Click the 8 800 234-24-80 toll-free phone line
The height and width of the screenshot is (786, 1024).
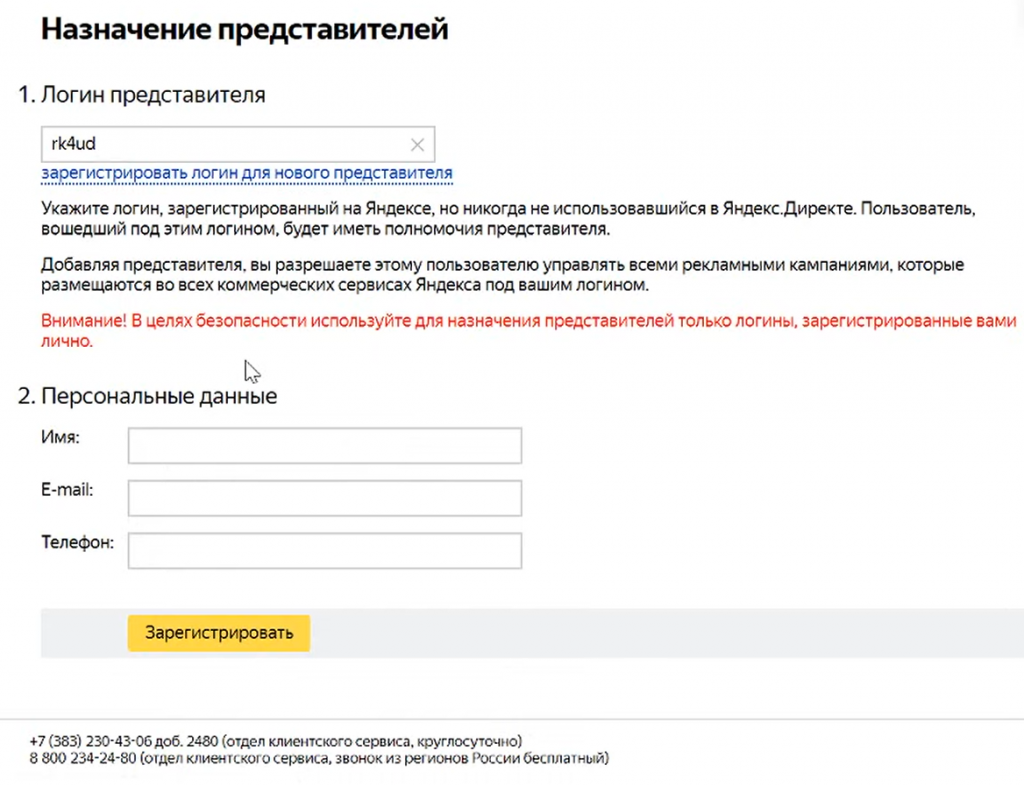(x=319, y=759)
